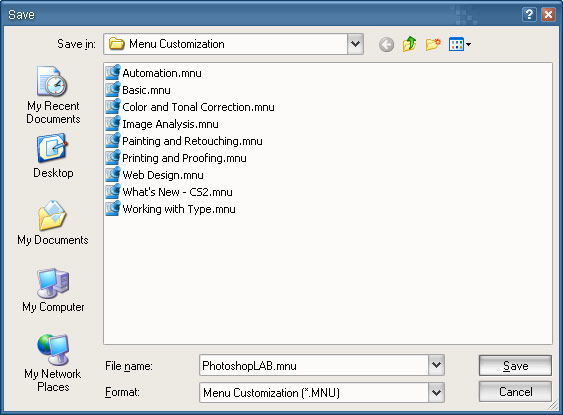Open the Format type dropdown

(x=436, y=392)
